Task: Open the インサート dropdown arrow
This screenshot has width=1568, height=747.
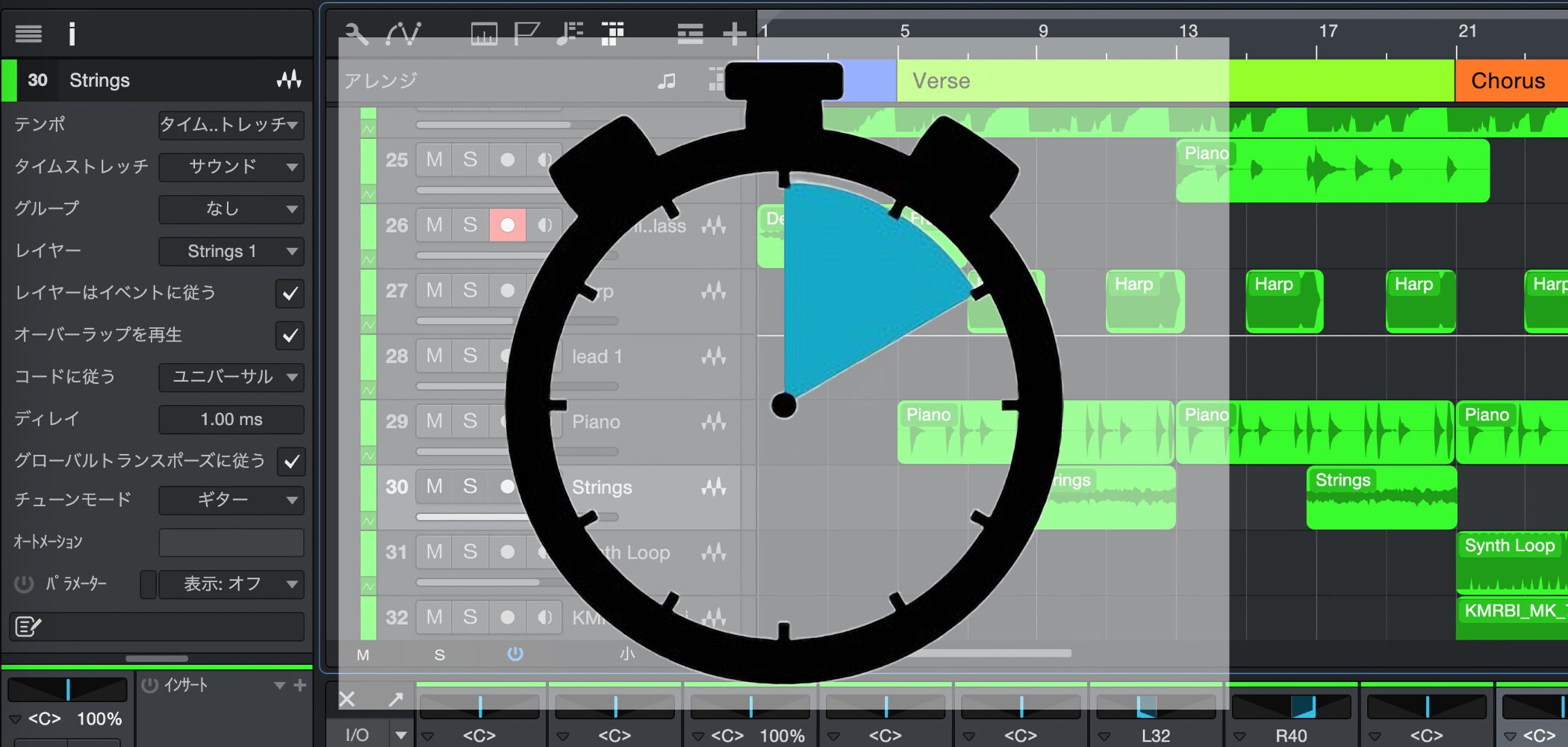Action: coord(279,685)
